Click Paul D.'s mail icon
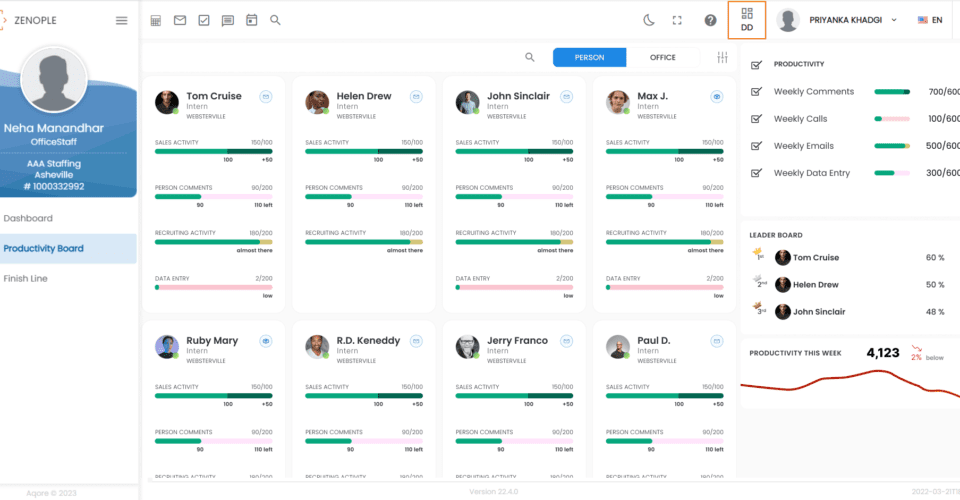This screenshot has height=500, width=960. tap(717, 341)
